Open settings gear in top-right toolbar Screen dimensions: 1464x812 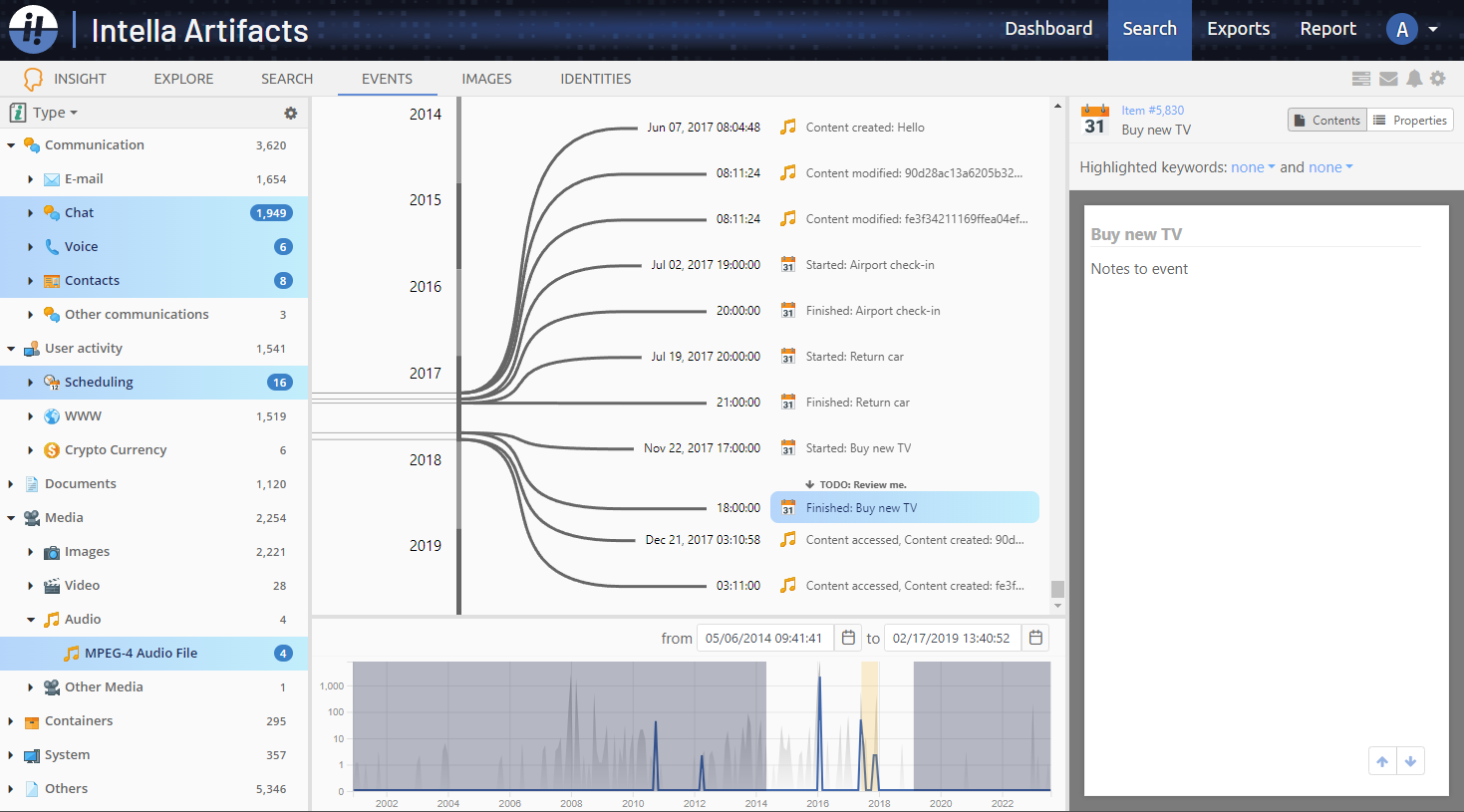pos(1437,79)
